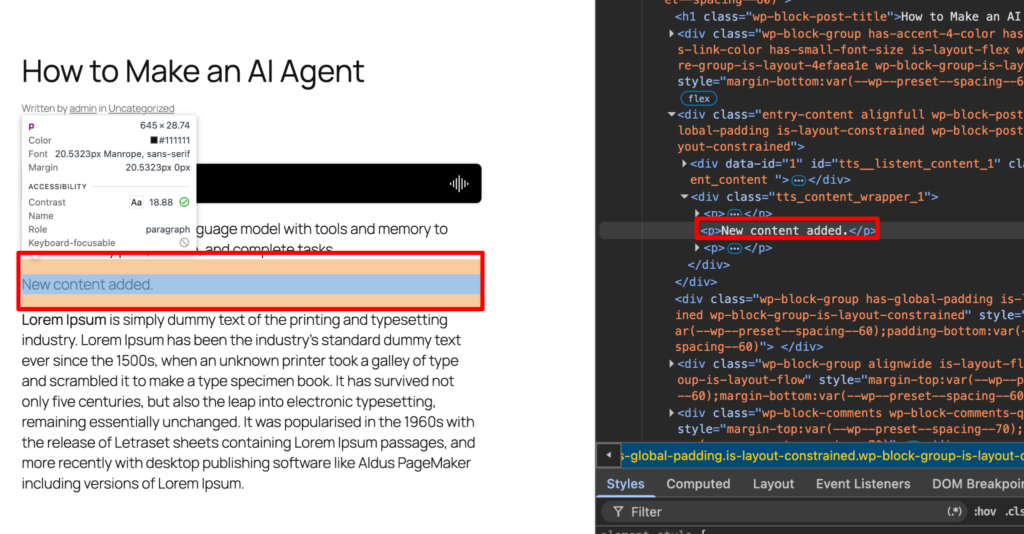The width and height of the screenshot is (1024, 534).
Task: Expand the p node above 'New content added'
Action: point(697,213)
